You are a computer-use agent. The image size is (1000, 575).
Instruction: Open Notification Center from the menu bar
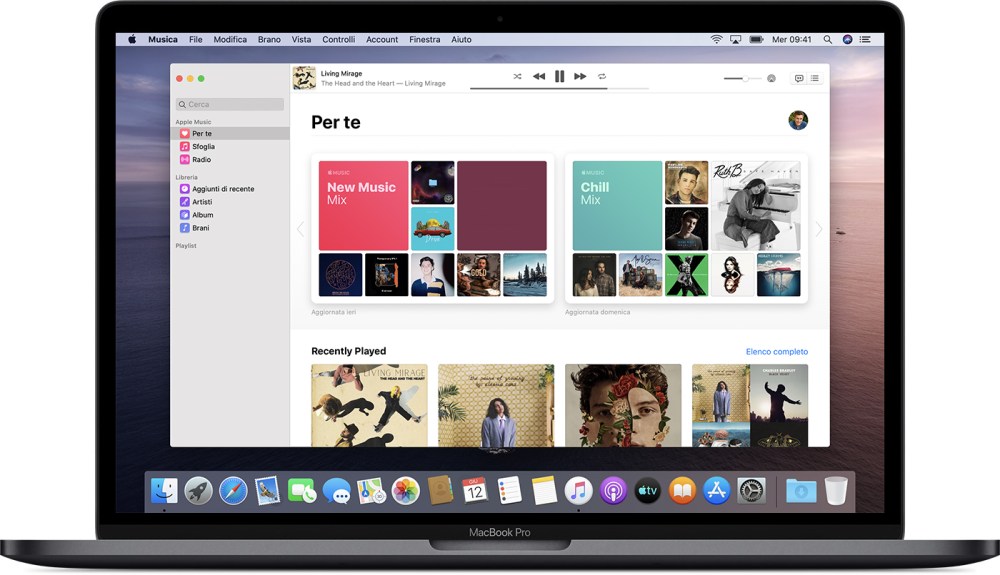[865, 40]
